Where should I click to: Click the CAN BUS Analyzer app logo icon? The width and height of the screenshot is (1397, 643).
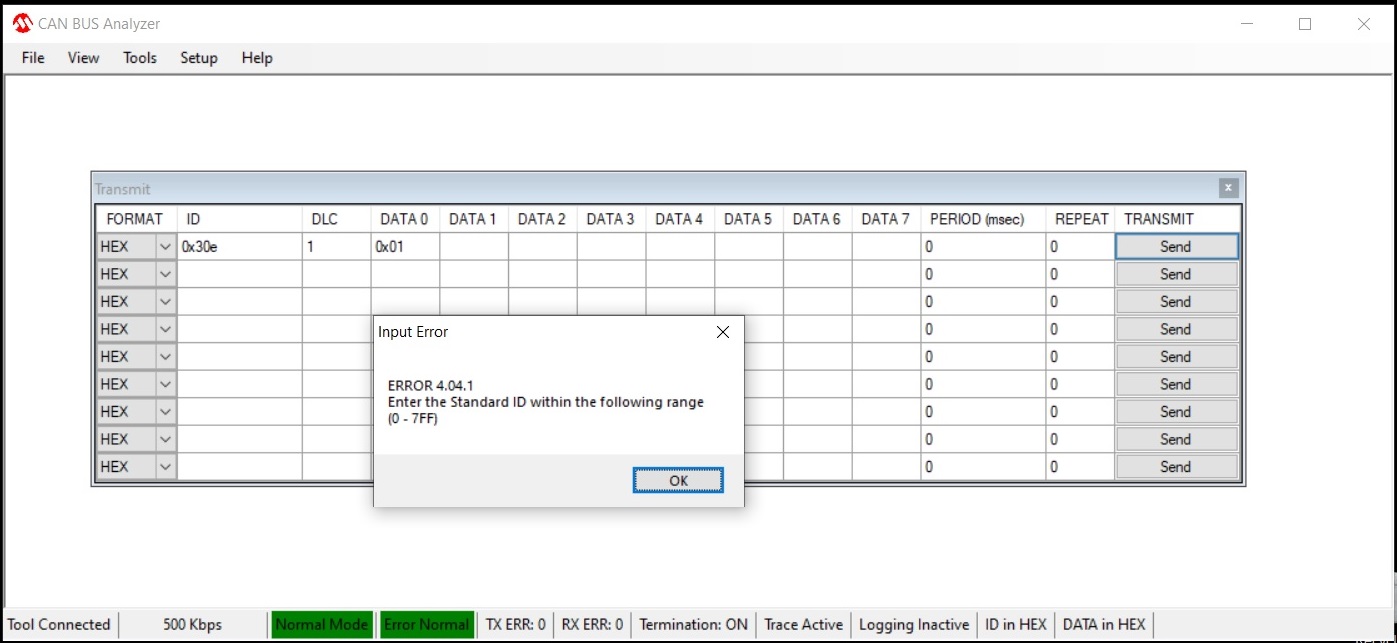pyautogui.click(x=22, y=24)
